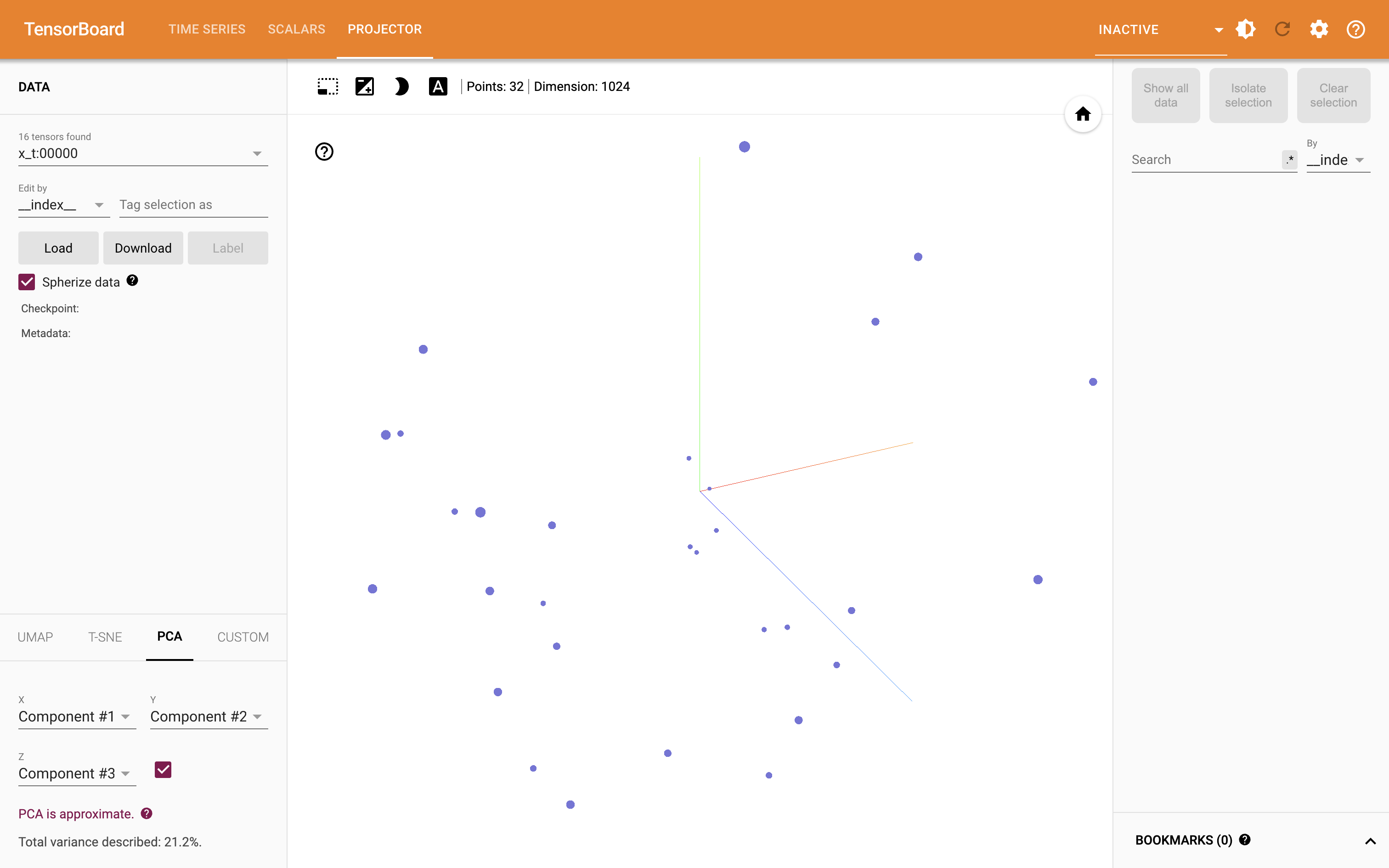Image resolution: width=1389 pixels, height=868 pixels.
Task: Activate the bounding box selection tool
Action: click(328, 87)
